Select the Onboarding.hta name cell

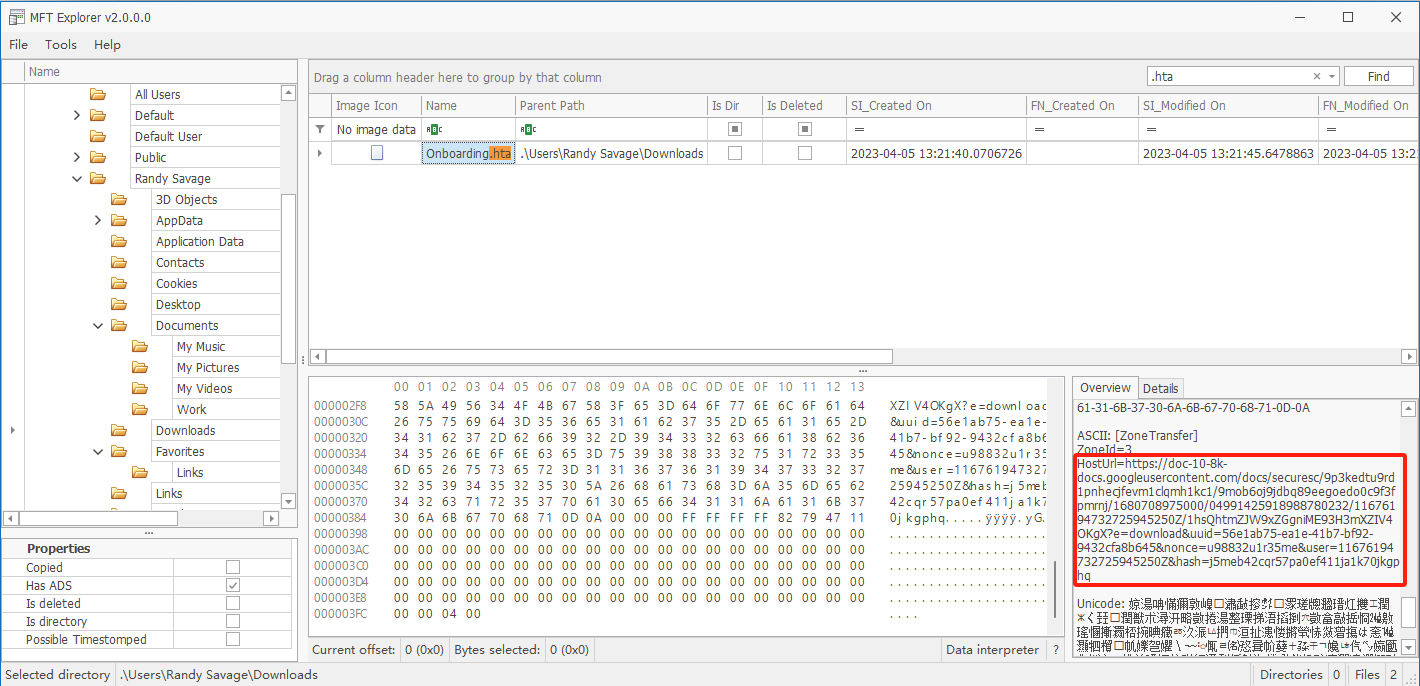(x=468, y=153)
